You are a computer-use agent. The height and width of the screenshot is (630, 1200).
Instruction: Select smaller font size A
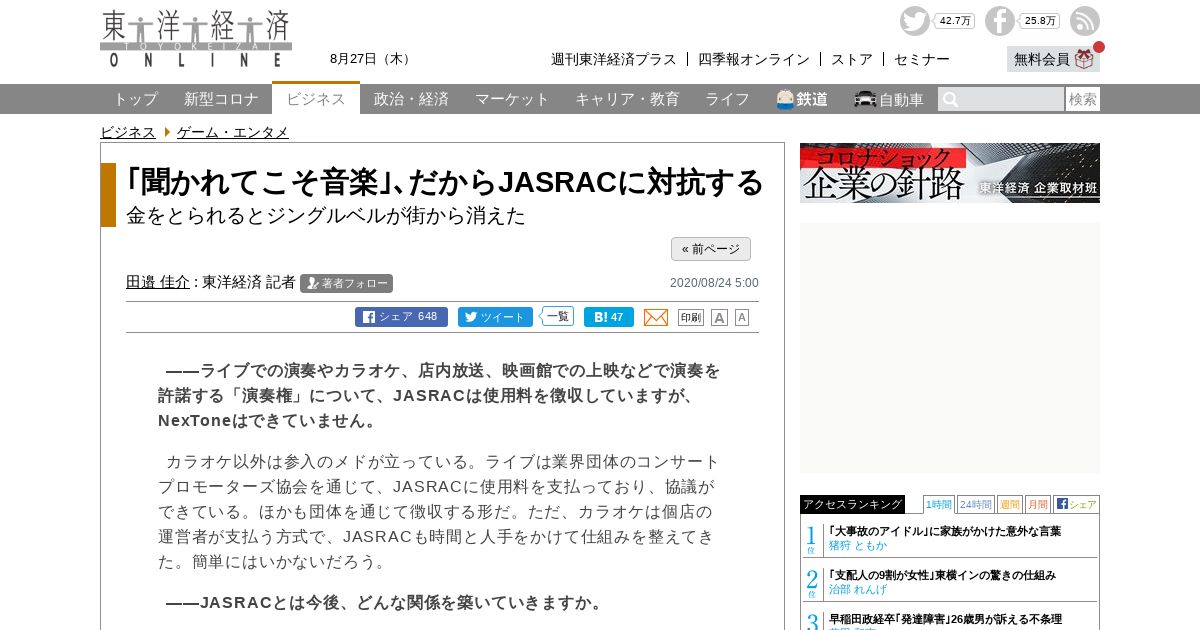click(x=742, y=317)
